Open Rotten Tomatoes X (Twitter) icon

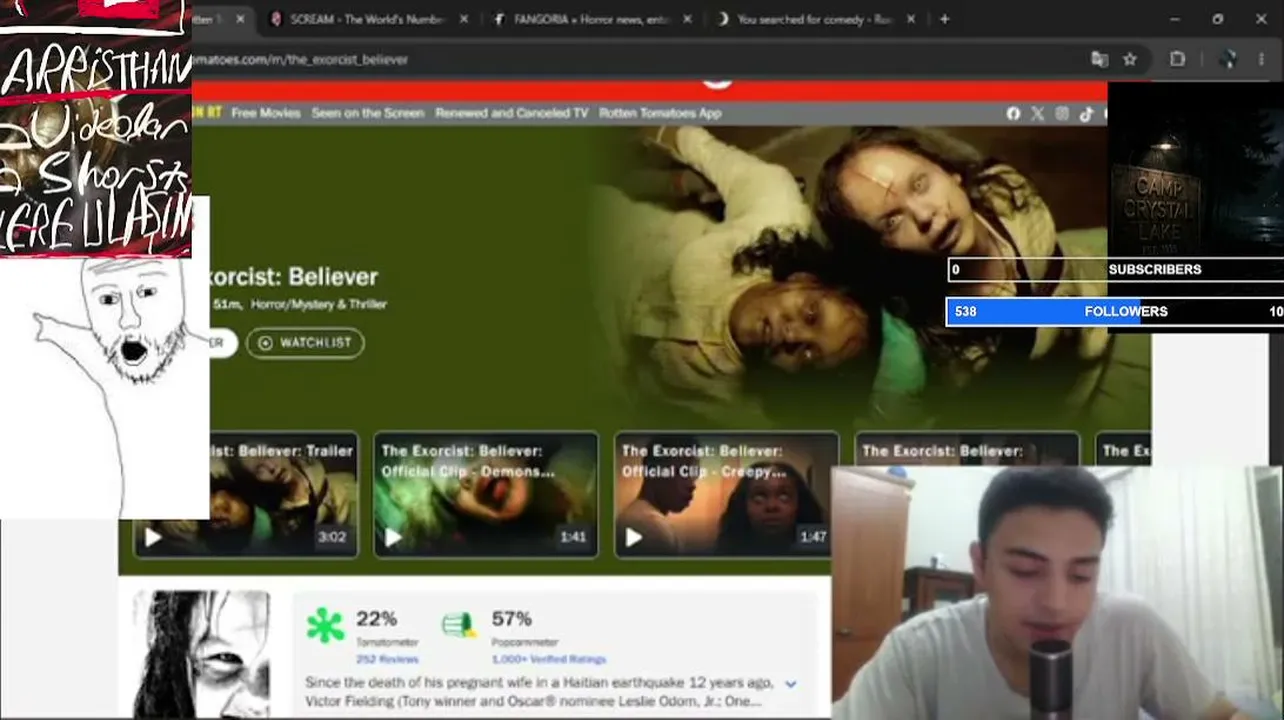[x=1037, y=114]
